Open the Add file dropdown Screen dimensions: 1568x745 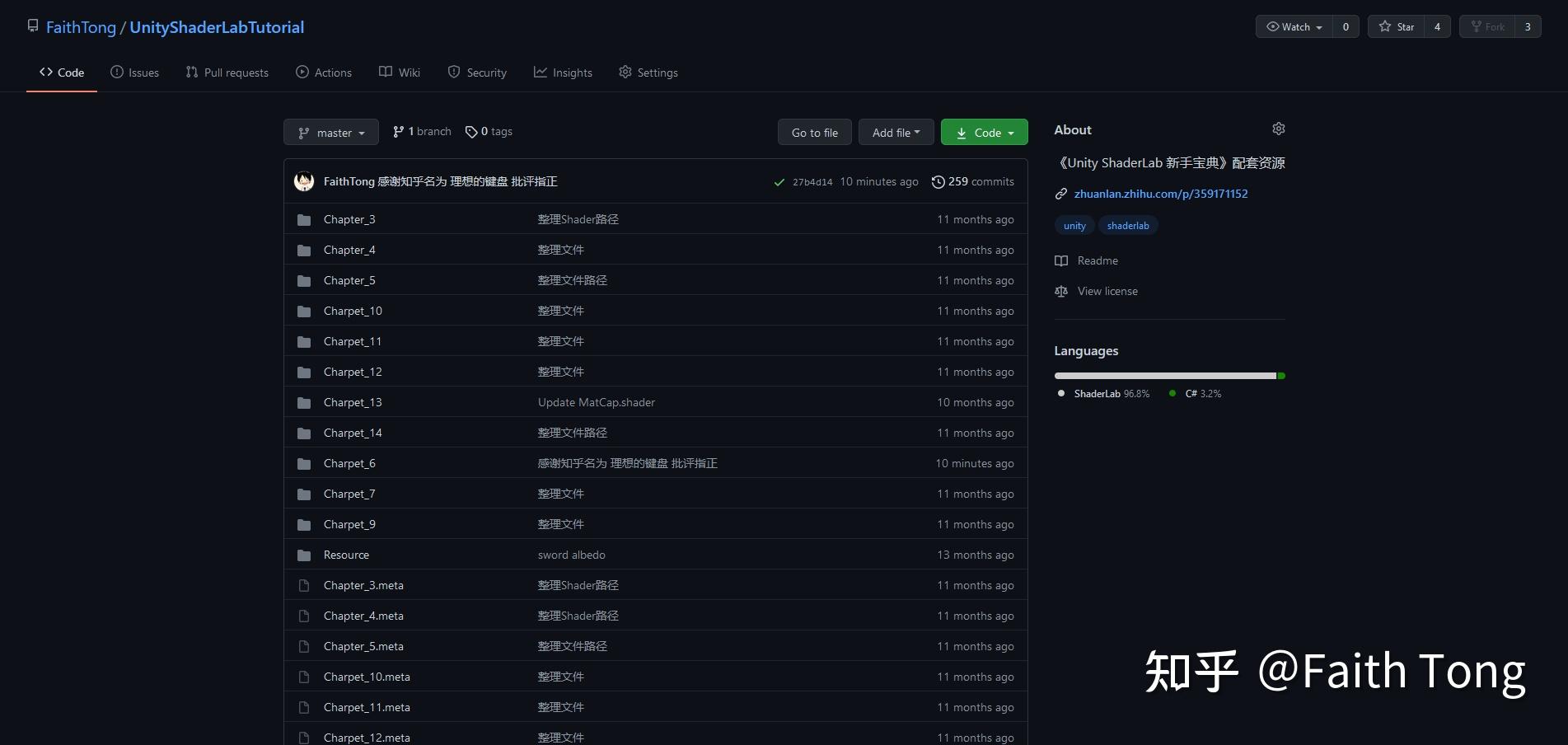pyautogui.click(x=895, y=132)
